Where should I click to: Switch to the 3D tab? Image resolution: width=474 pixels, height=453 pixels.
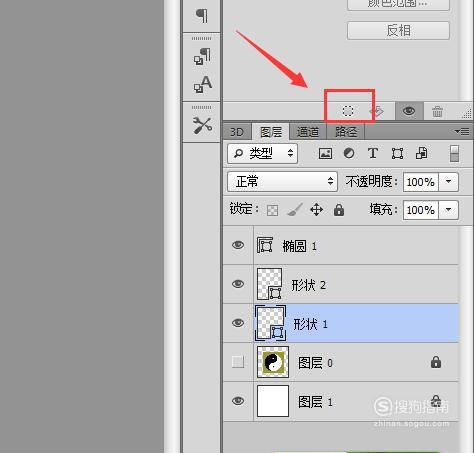(x=237, y=132)
